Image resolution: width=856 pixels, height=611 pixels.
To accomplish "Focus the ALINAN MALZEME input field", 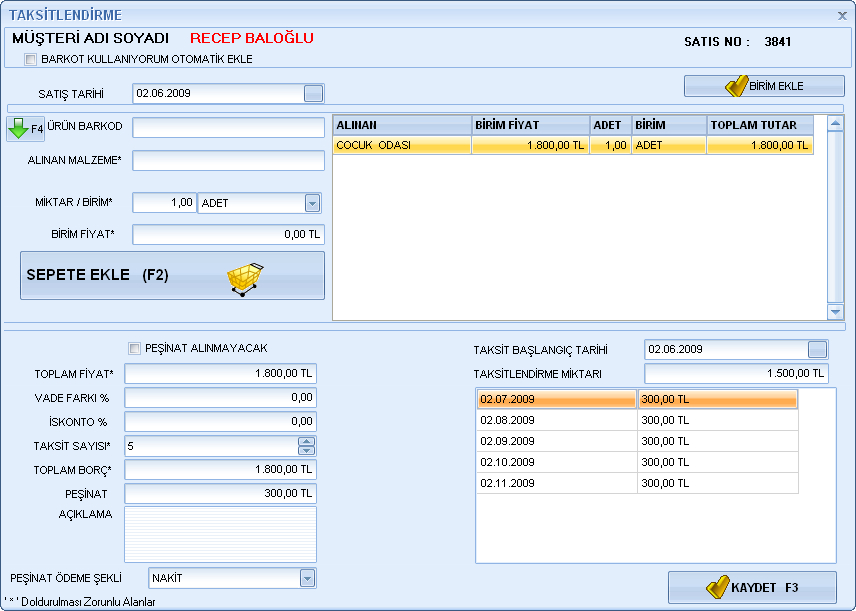I will pyautogui.click(x=229, y=161).
